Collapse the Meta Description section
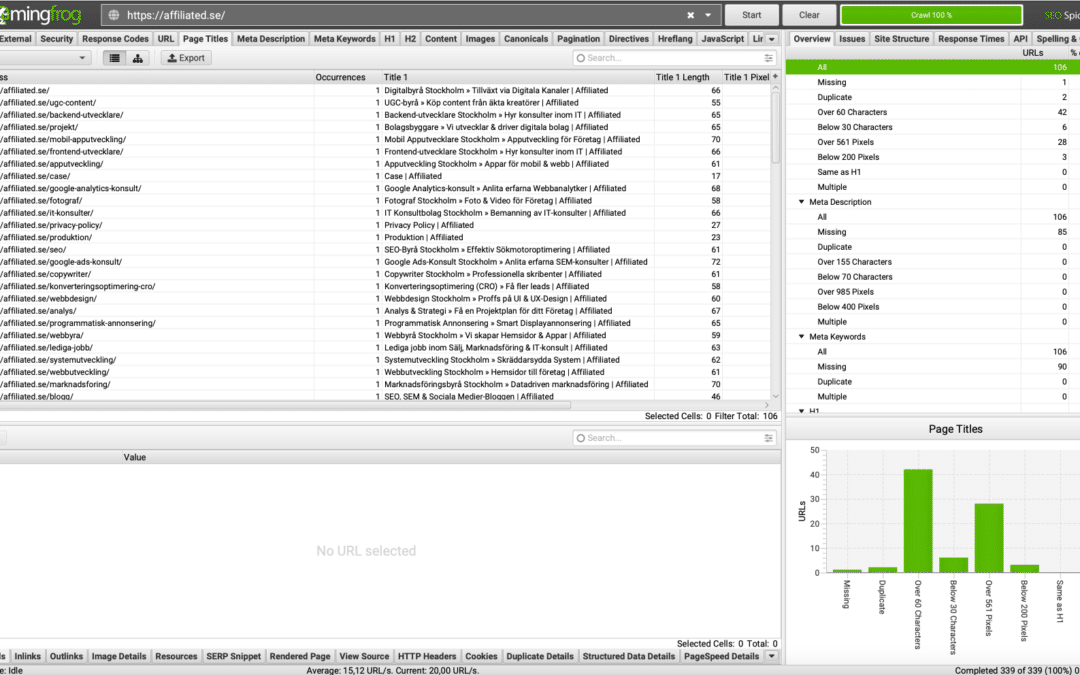The height and width of the screenshot is (675, 1080). [801, 202]
